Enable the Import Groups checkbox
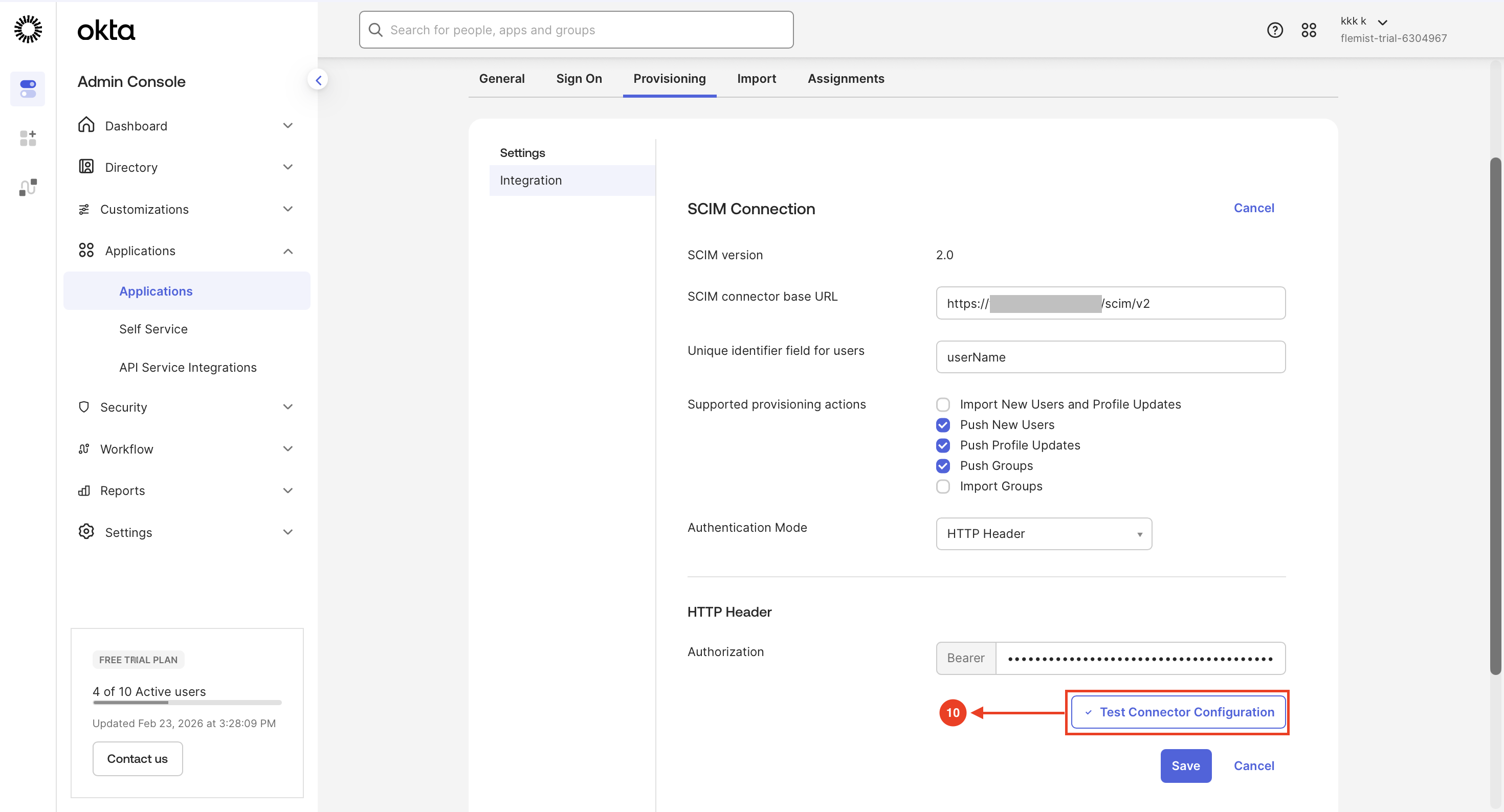 [942, 486]
